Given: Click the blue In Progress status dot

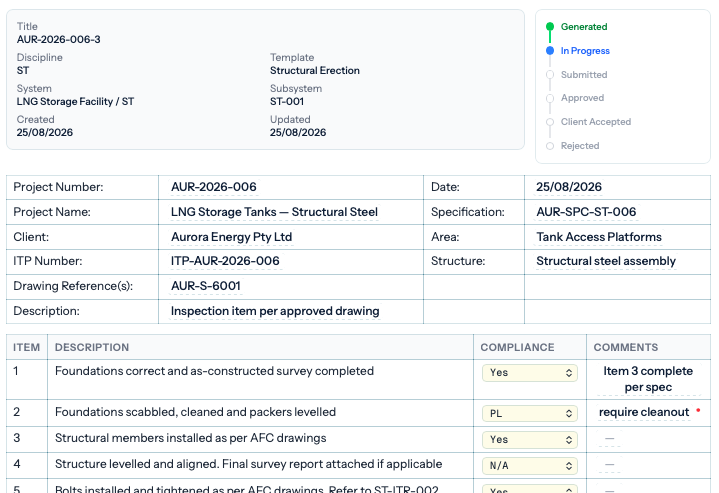Looking at the screenshot, I should [x=550, y=50].
